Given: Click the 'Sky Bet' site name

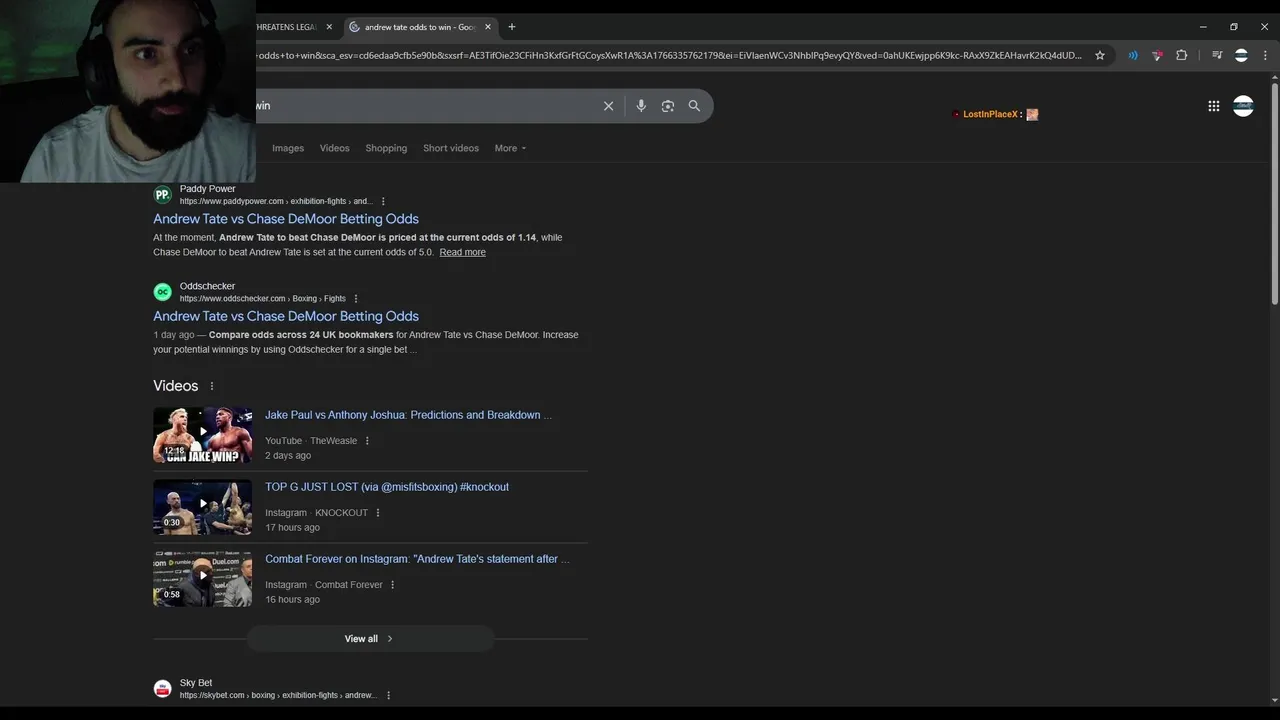Looking at the screenshot, I should pos(196,683).
